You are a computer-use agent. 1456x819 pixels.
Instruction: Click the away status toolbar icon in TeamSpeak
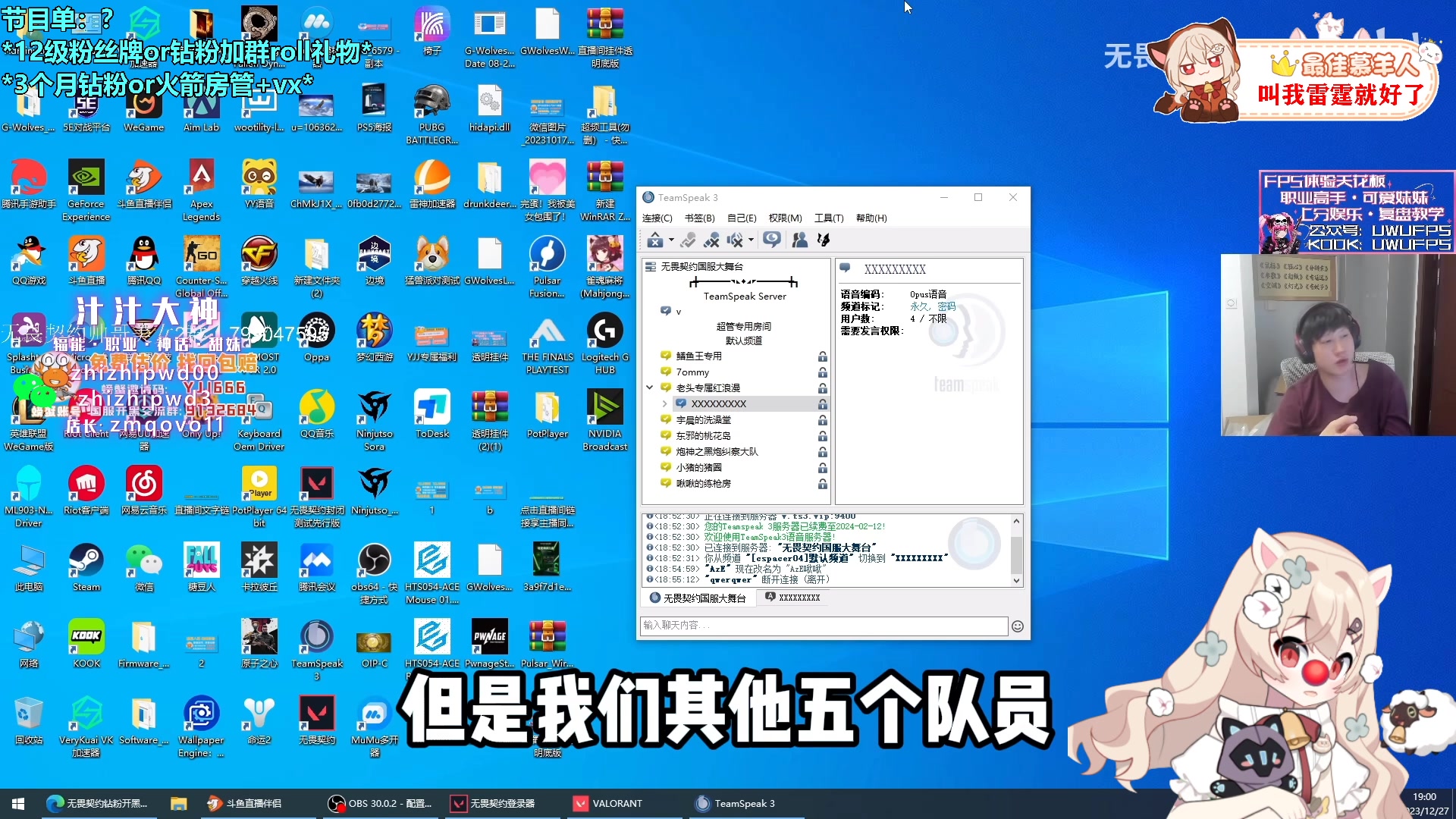pyautogui.click(x=655, y=240)
